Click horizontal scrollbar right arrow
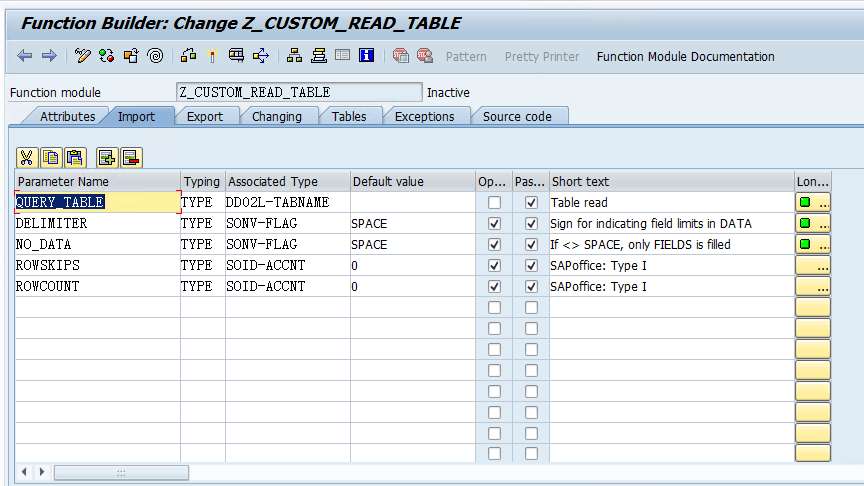The width and height of the screenshot is (864, 486). tap(42, 472)
